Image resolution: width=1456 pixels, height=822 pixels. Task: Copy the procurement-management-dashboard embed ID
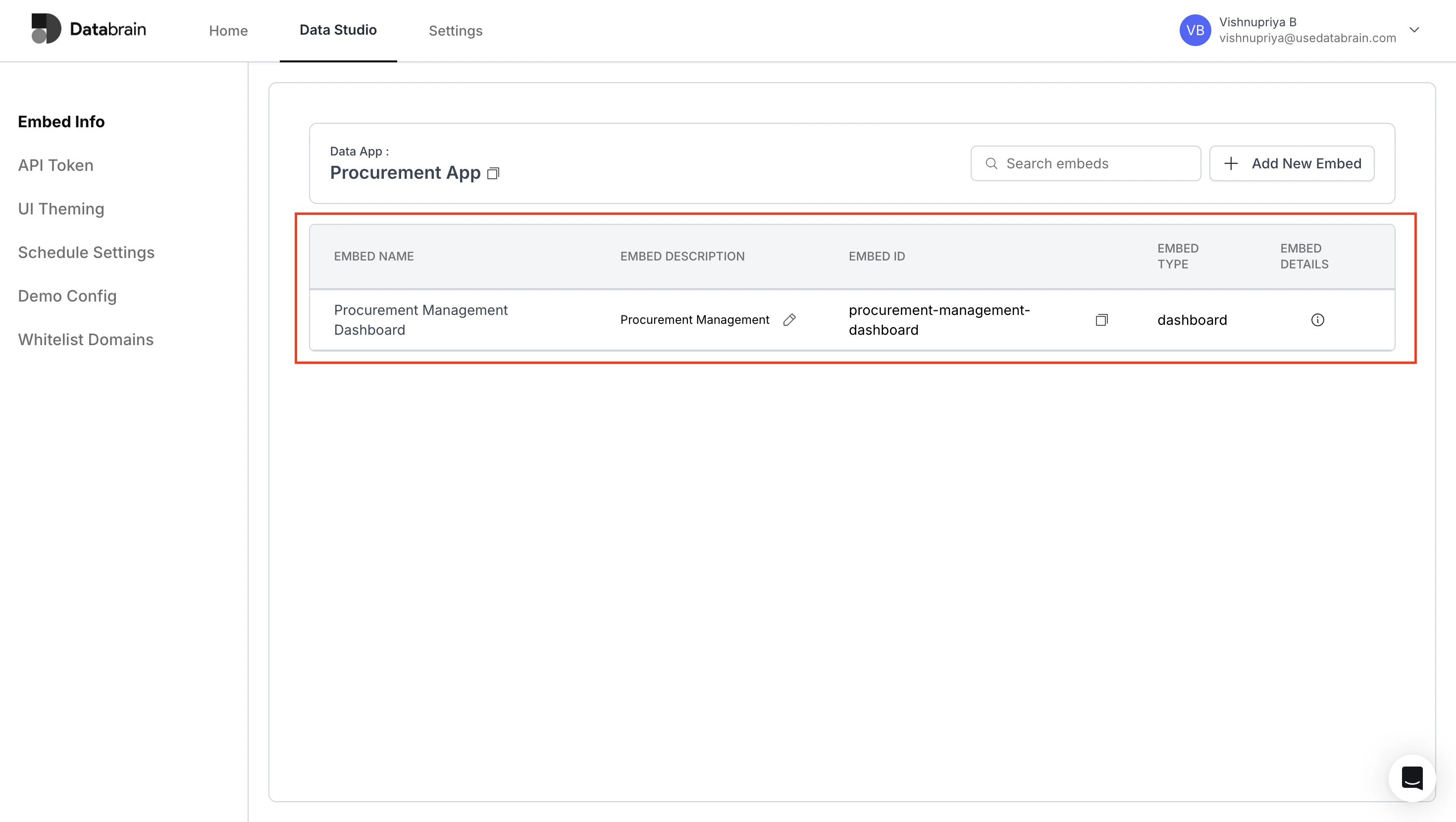pos(1101,319)
